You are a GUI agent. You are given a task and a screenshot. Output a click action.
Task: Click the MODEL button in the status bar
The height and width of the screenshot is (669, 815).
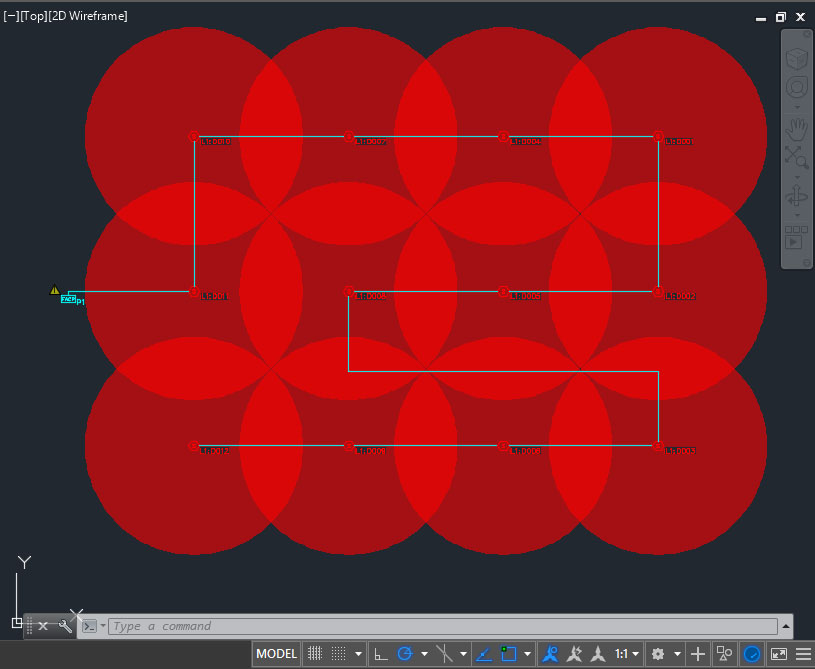276,653
